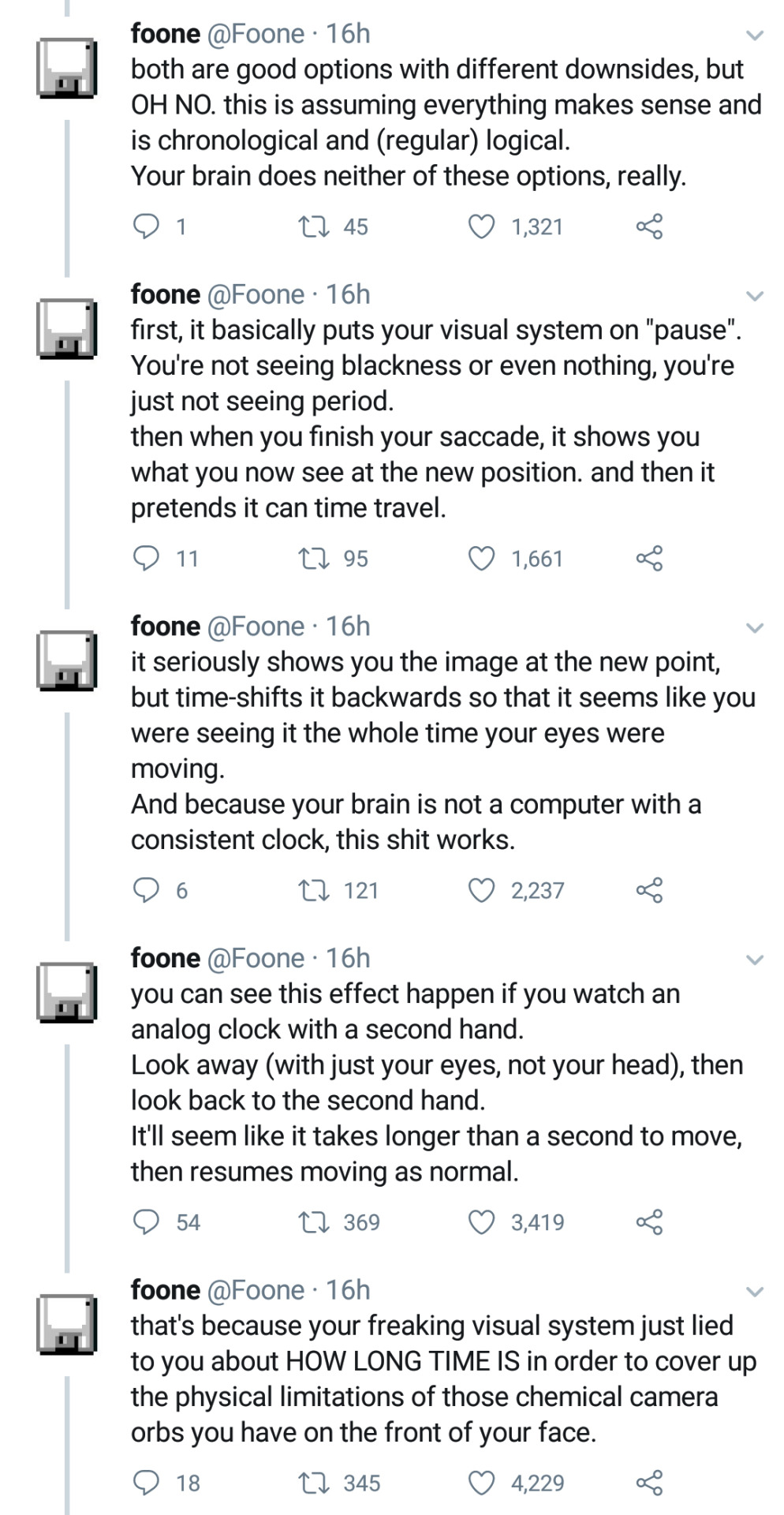Reply to the tweet with 11 replies
784x1515 pixels.
(146, 559)
